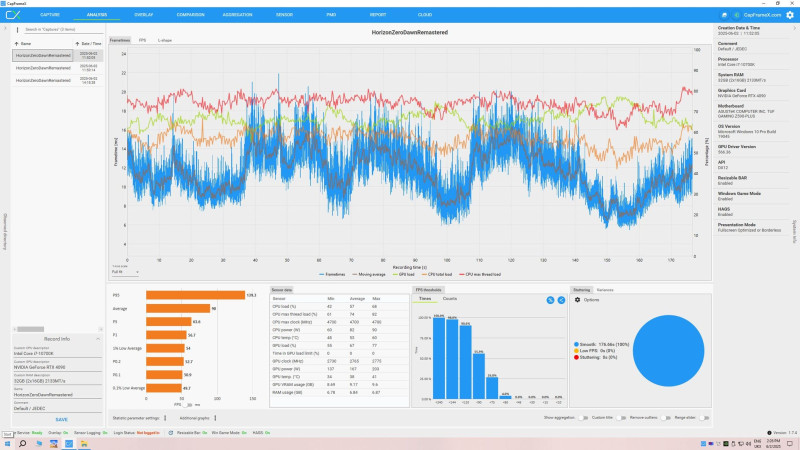Open the Windows Start menu
The height and width of the screenshot is (450, 800).
(x=7, y=444)
